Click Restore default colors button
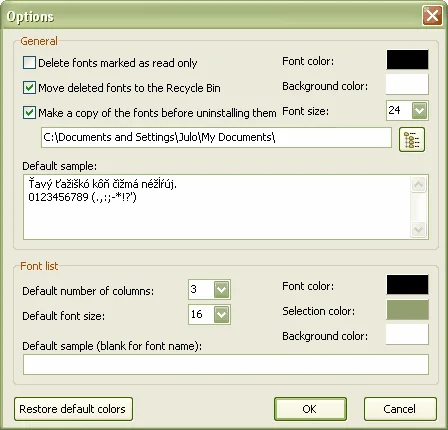This screenshot has width=448, height=430. click(x=73, y=409)
